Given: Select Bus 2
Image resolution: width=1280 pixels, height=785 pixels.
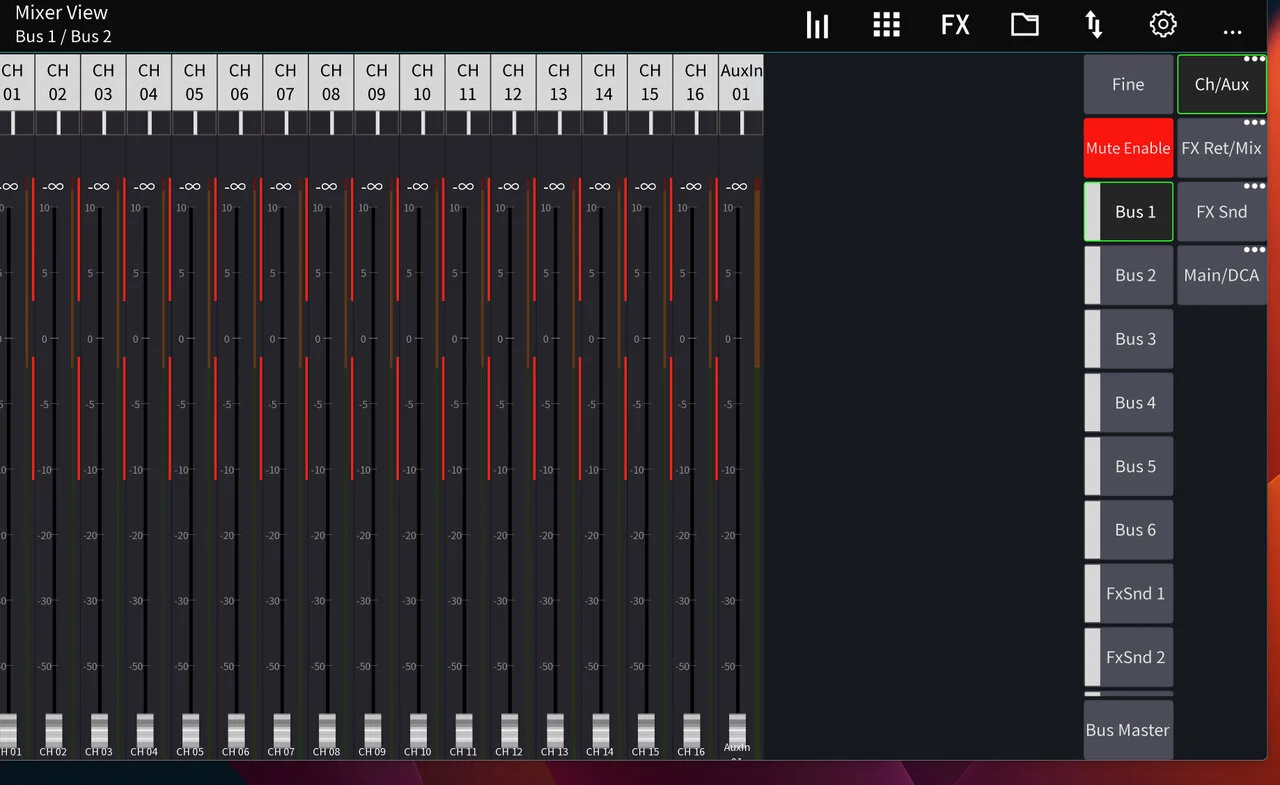Looking at the screenshot, I should click(1128, 275).
